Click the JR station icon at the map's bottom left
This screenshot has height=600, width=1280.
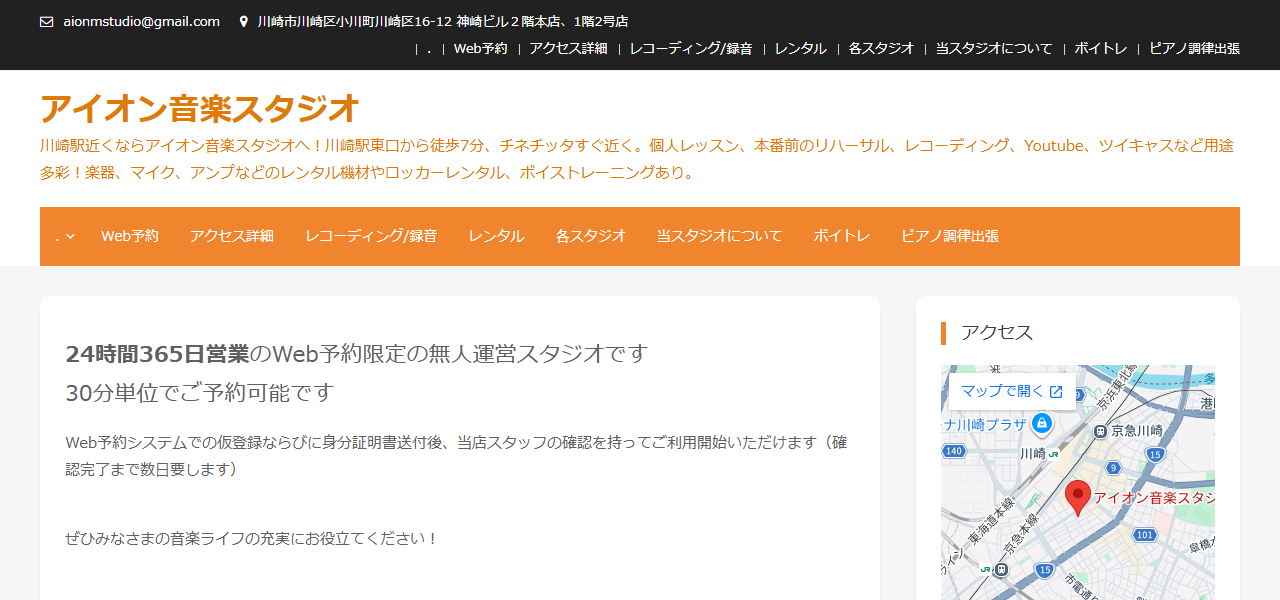[x=987, y=569]
